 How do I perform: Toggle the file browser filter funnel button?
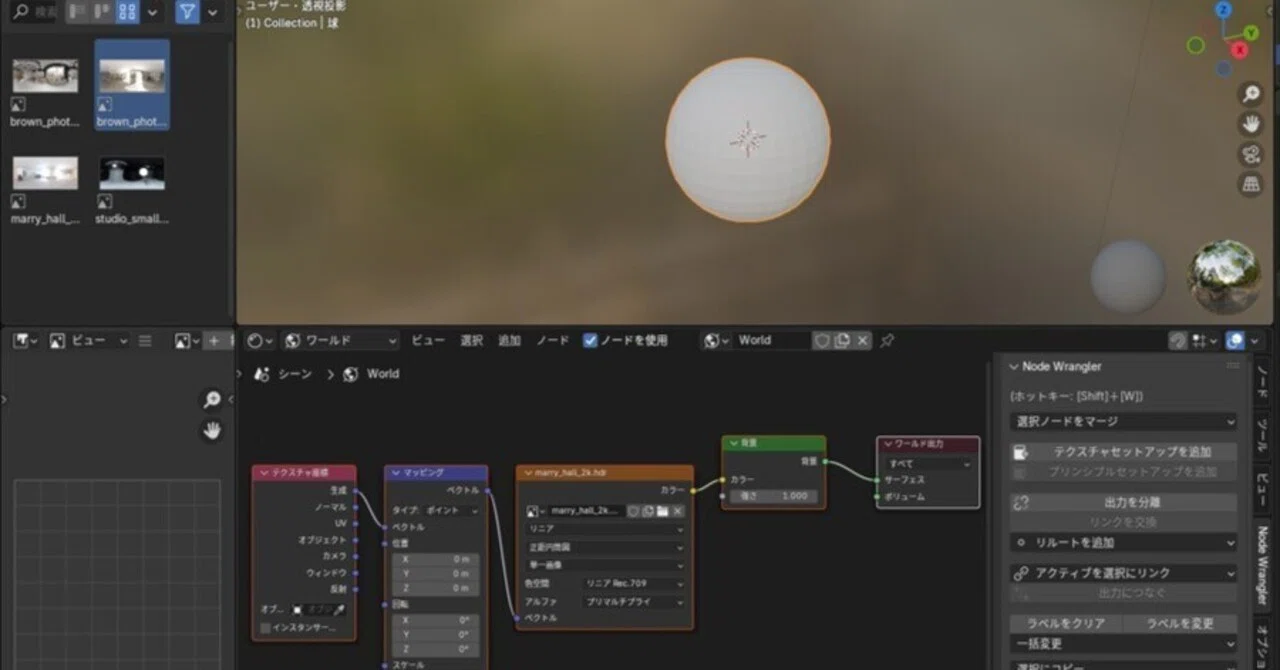pos(187,12)
